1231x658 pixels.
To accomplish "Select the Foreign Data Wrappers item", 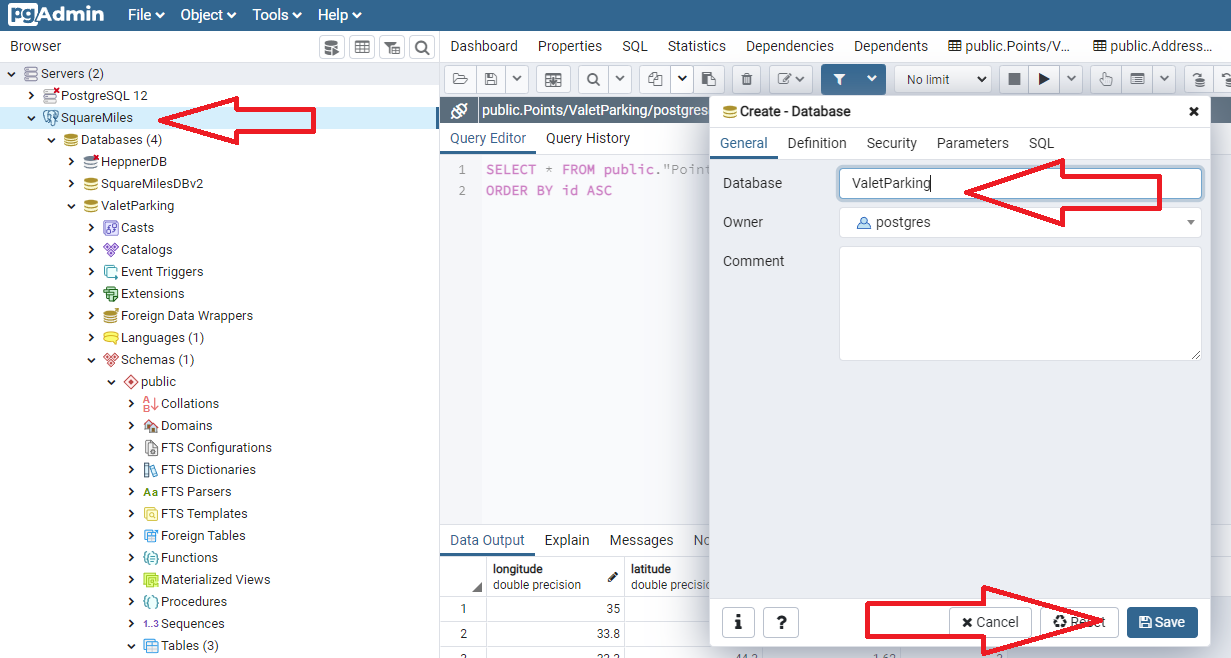I will click(186, 316).
